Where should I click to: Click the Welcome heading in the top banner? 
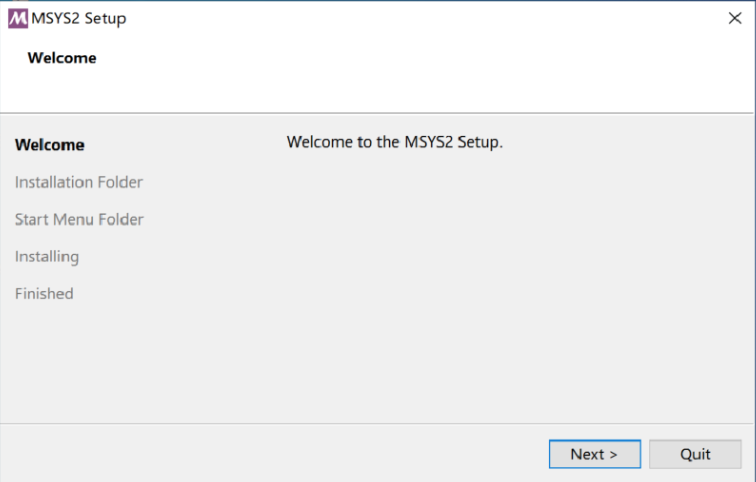coord(62,58)
